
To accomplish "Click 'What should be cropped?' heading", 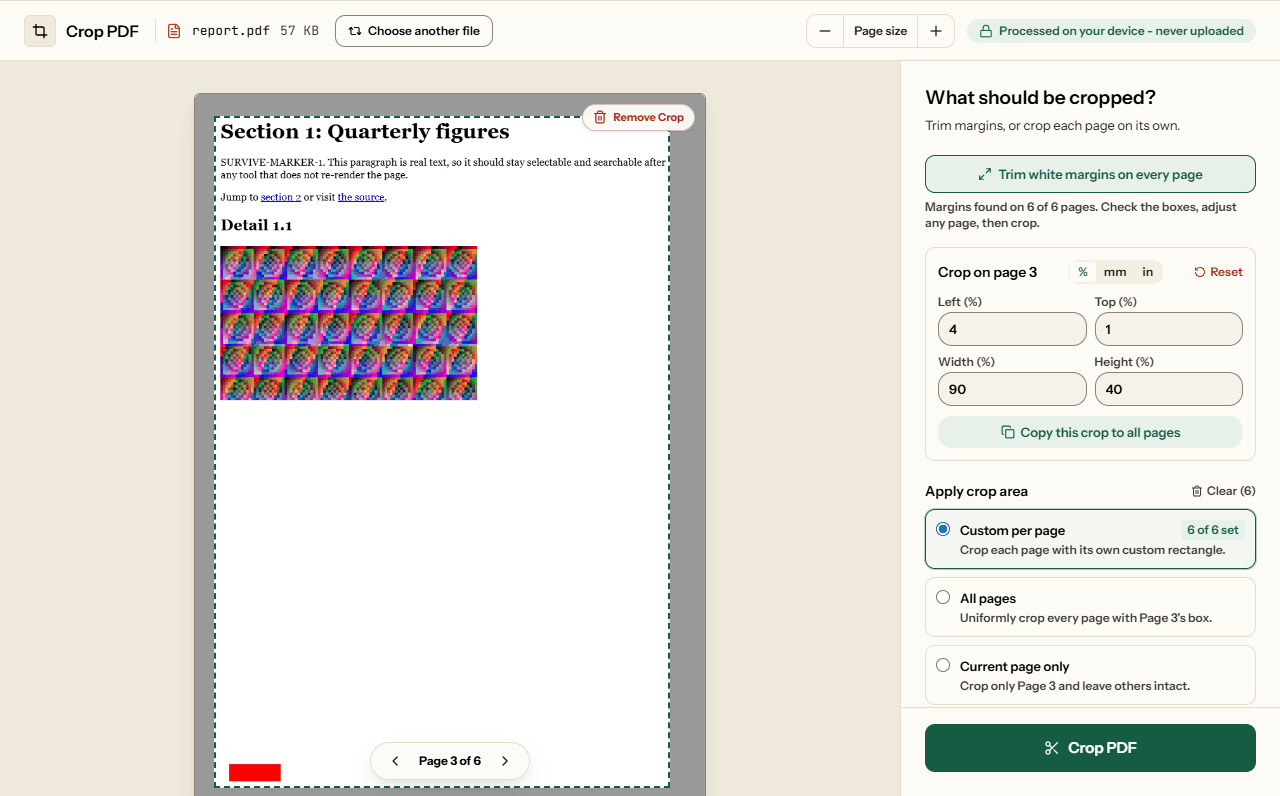I will [1040, 97].
